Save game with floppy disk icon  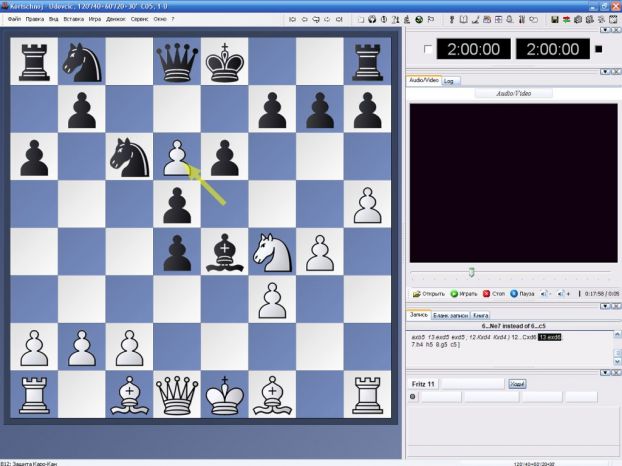click(x=555, y=19)
